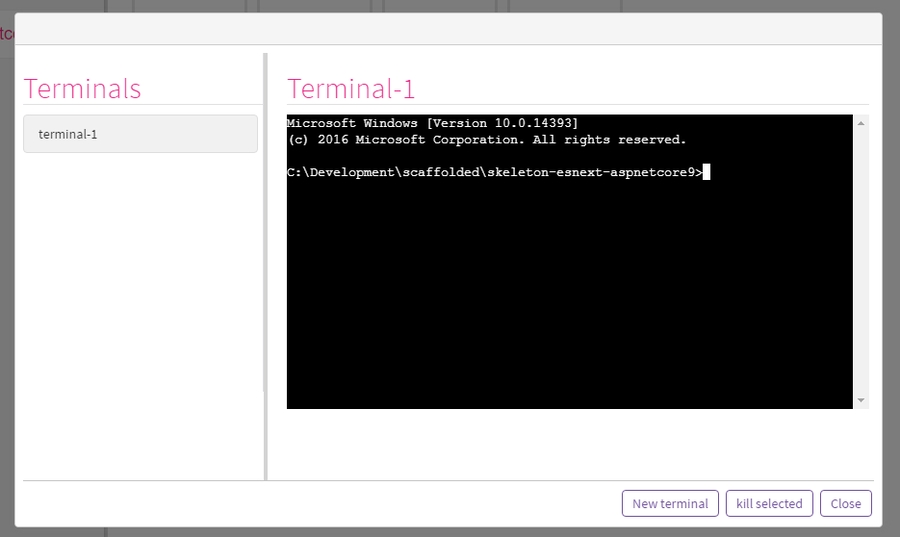Click the Terminals panel heading
The height and width of the screenshot is (537, 900).
coord(82,88)
